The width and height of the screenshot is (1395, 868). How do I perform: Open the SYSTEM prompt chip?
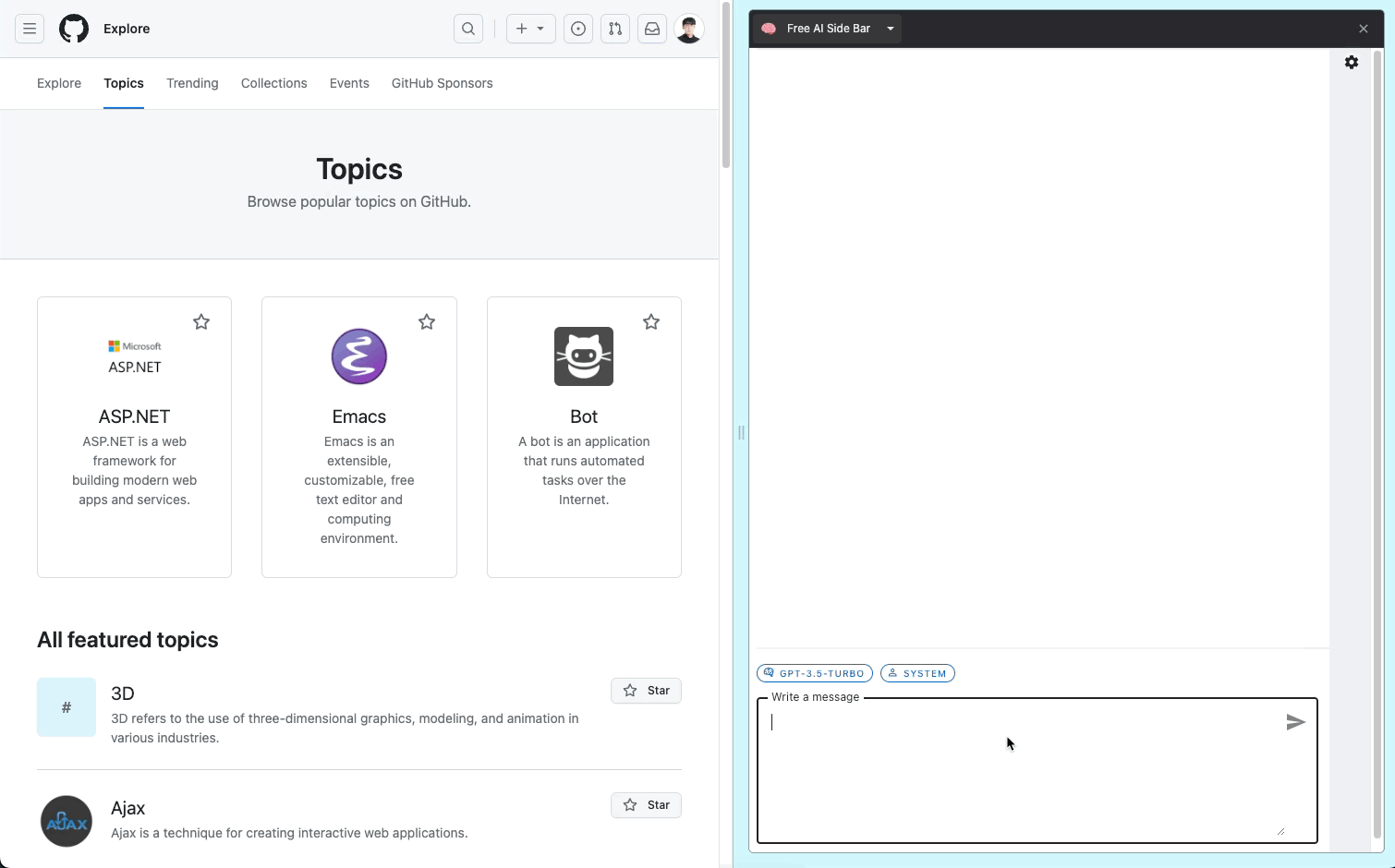click(x=917, y=673)
